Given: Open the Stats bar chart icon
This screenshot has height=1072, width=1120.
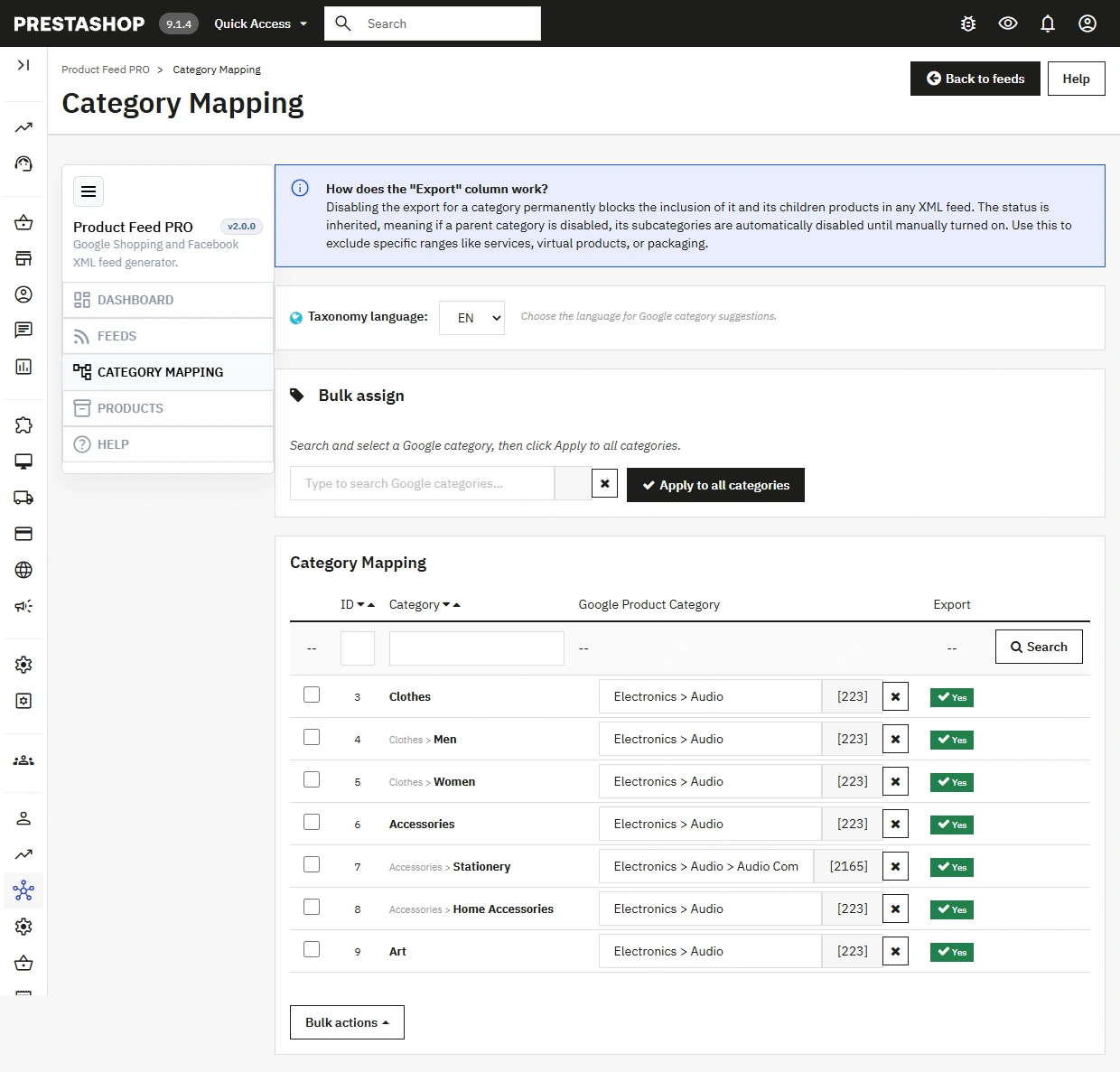Looking at the screenshot, I should point(23,367).
